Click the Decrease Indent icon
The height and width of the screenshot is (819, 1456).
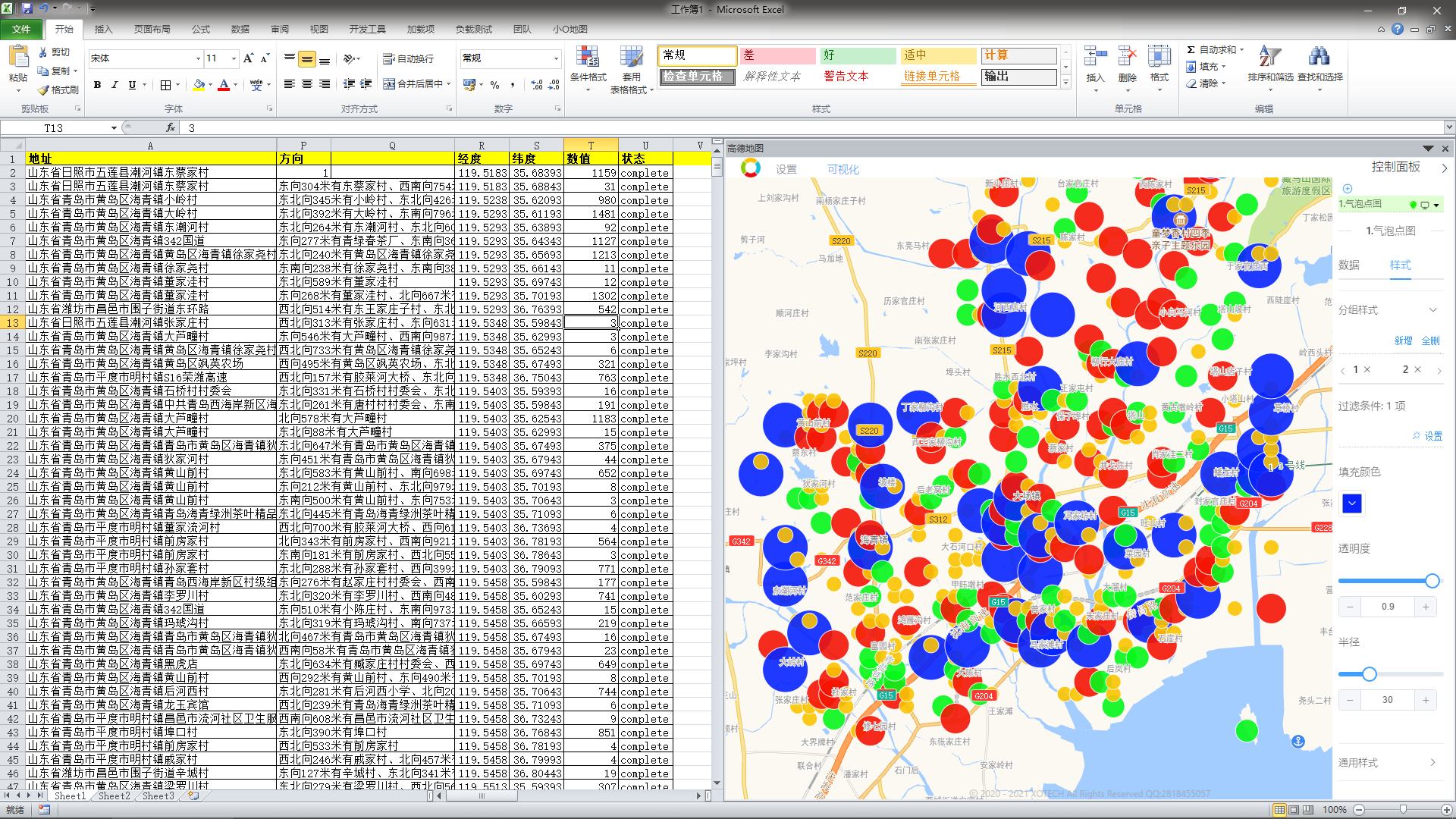tap(349, 84)
